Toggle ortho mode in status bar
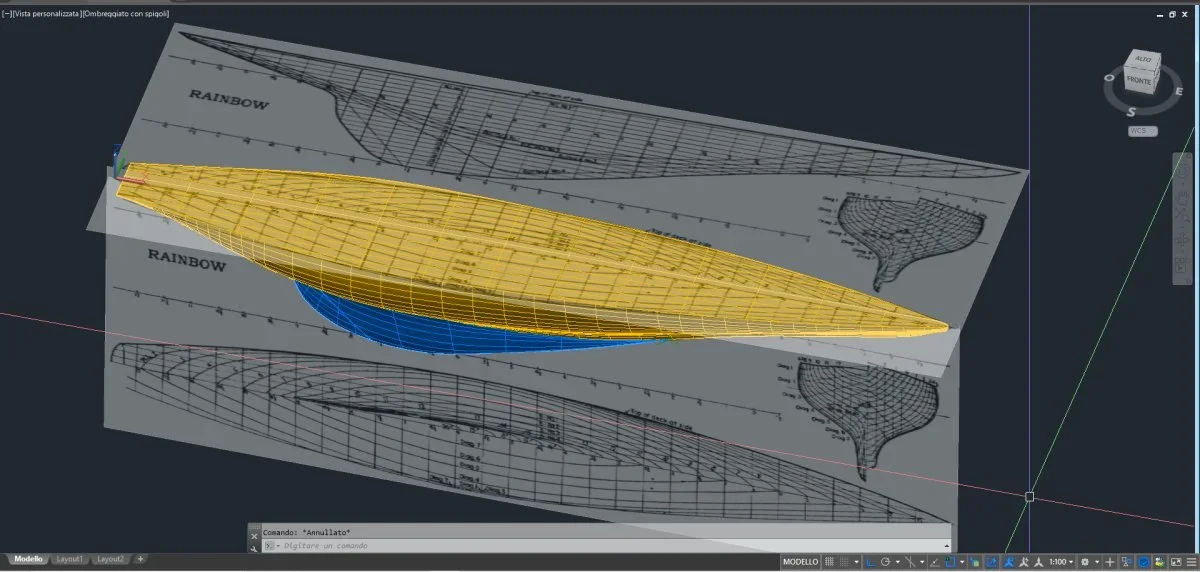Viewport: 1200px width, 572px height. (869, 562)
